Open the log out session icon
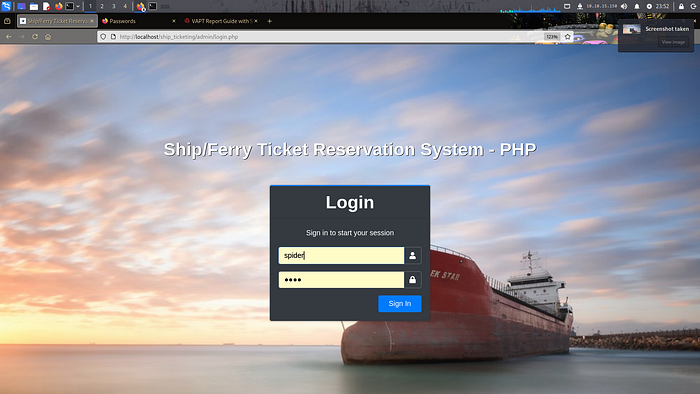 coord(693,6)
